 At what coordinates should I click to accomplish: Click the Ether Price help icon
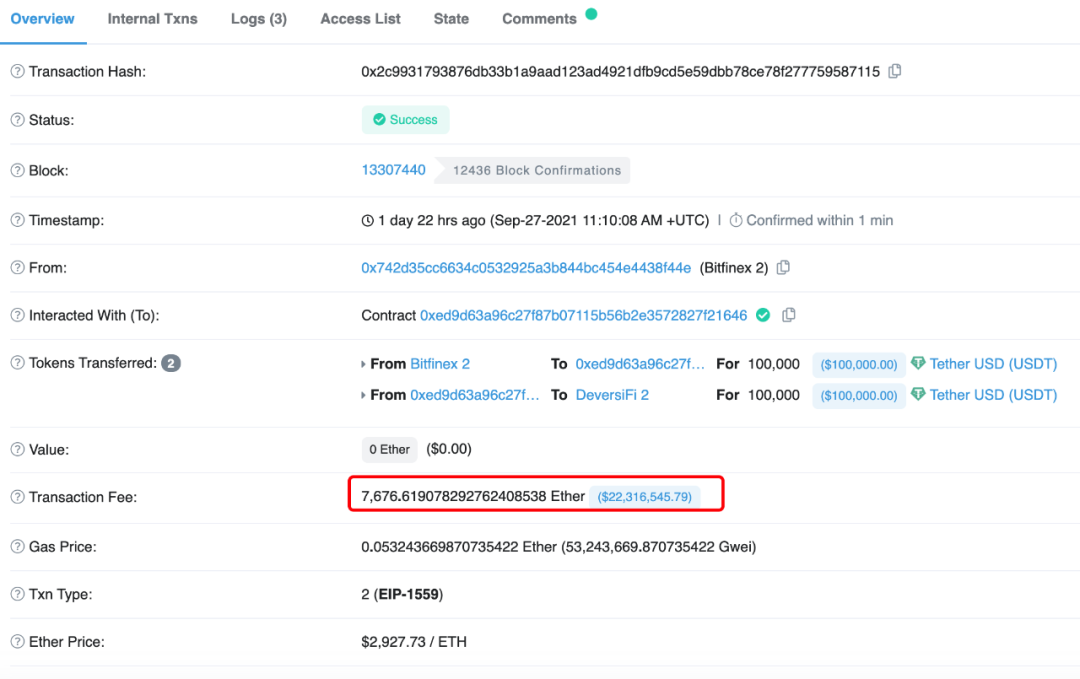[x=17, y=642]
